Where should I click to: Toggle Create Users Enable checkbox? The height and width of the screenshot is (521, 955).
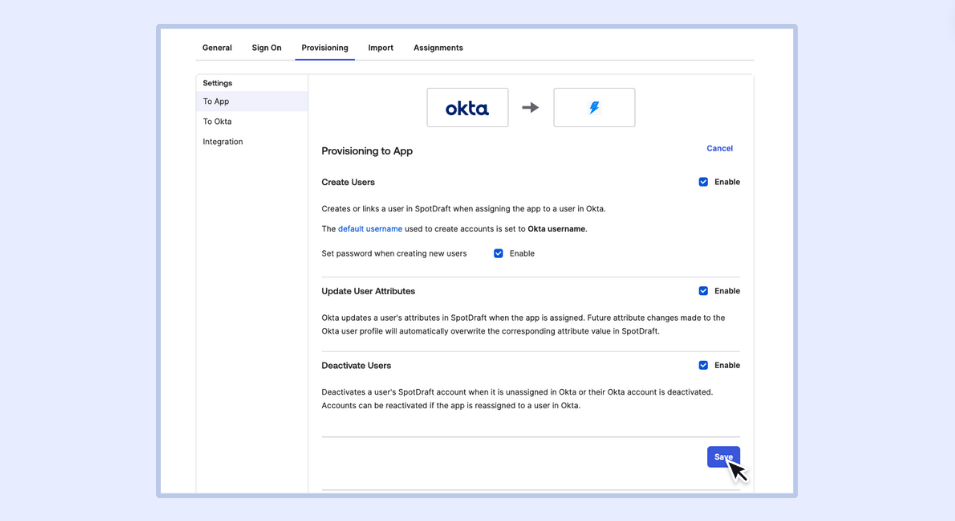tap(703, 182)
